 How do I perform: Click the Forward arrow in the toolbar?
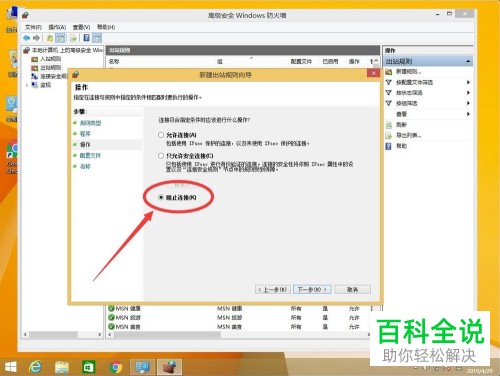click(37, 38)
